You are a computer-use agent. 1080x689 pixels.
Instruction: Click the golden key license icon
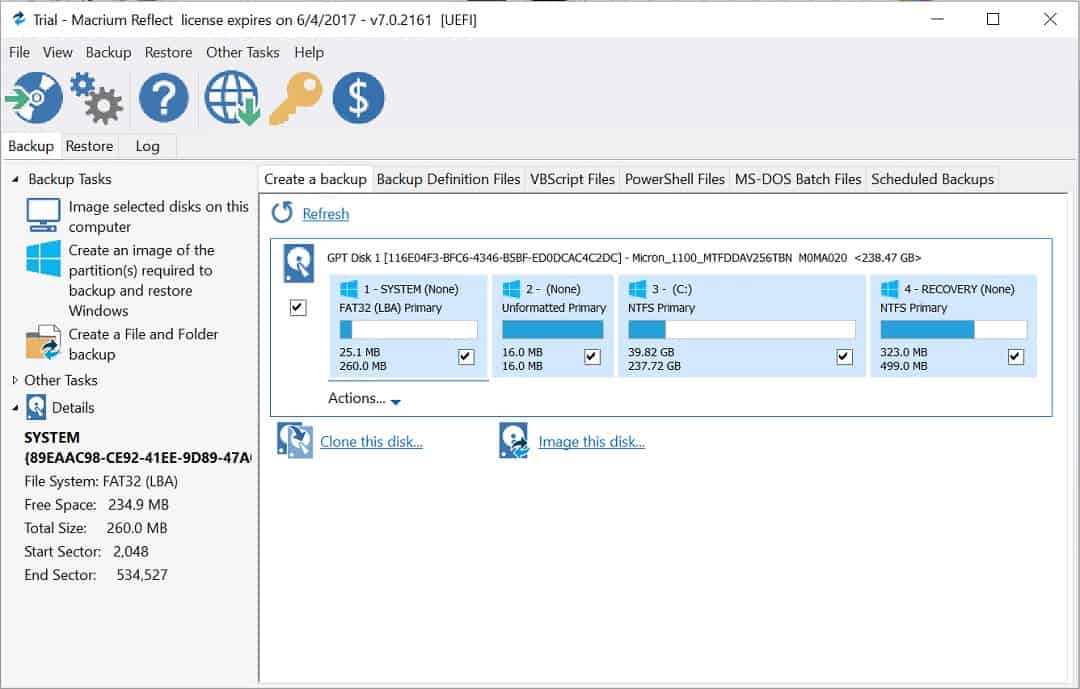(296, 98)
